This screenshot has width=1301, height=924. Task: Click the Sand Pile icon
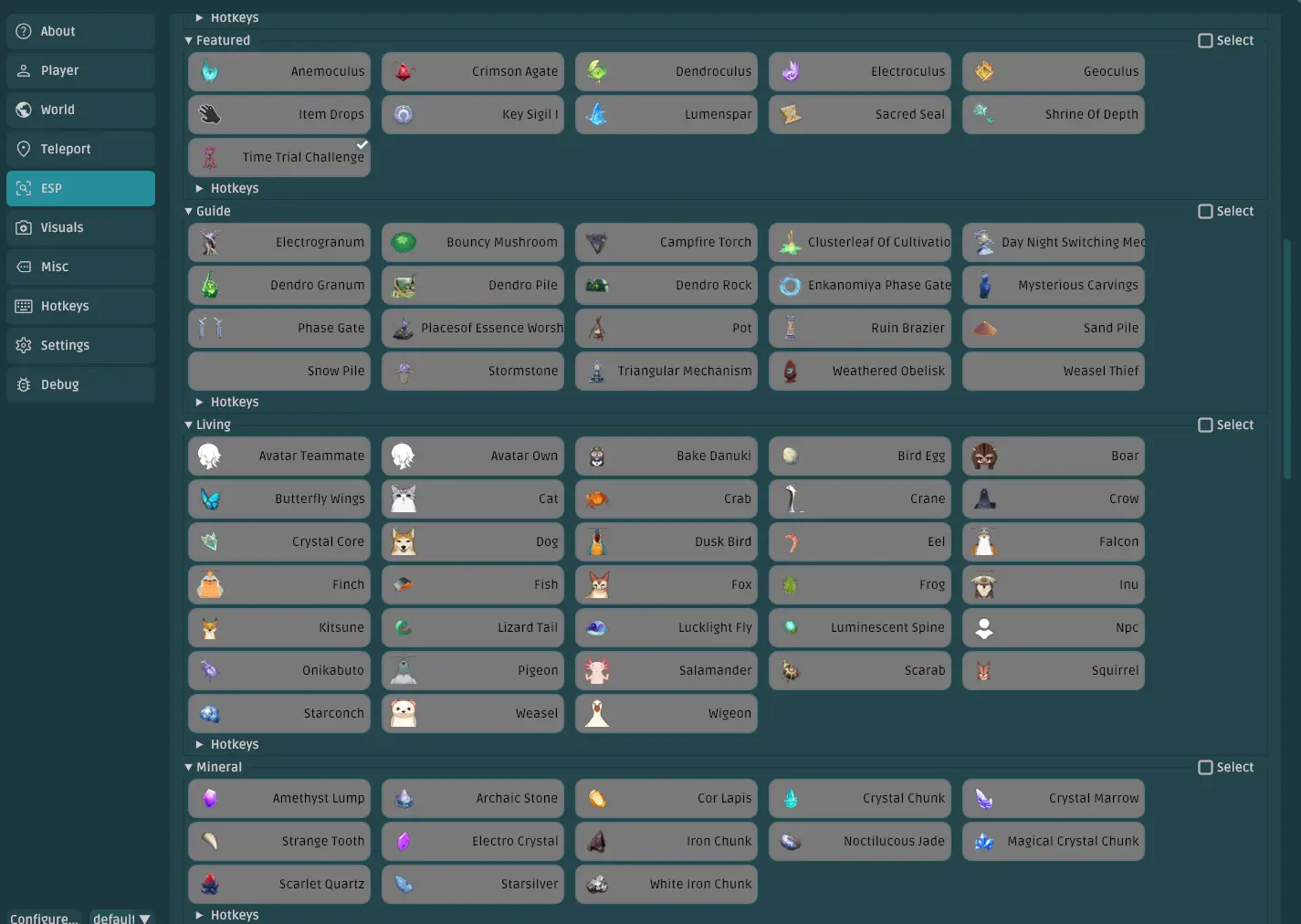point(984,328)
